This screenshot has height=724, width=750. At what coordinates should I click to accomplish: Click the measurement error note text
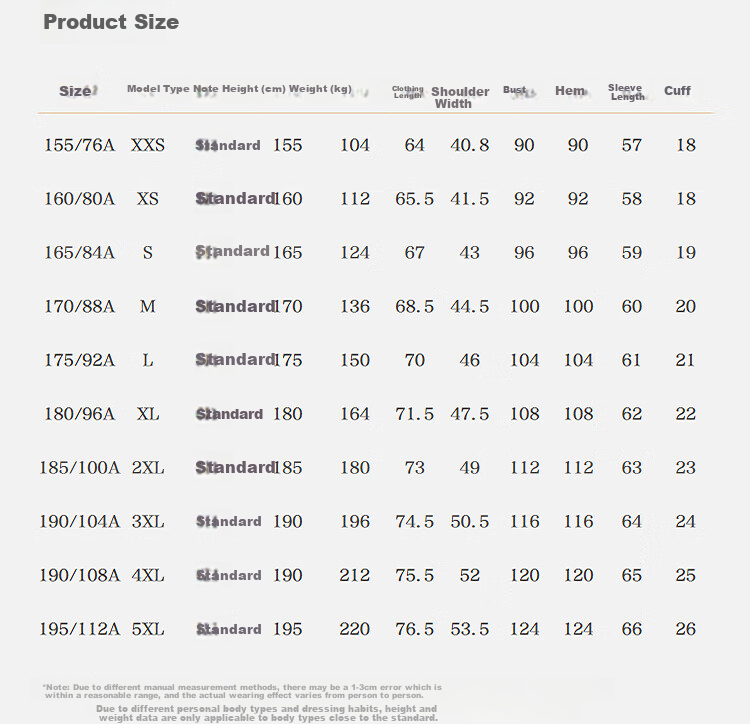tap(242, 691)
